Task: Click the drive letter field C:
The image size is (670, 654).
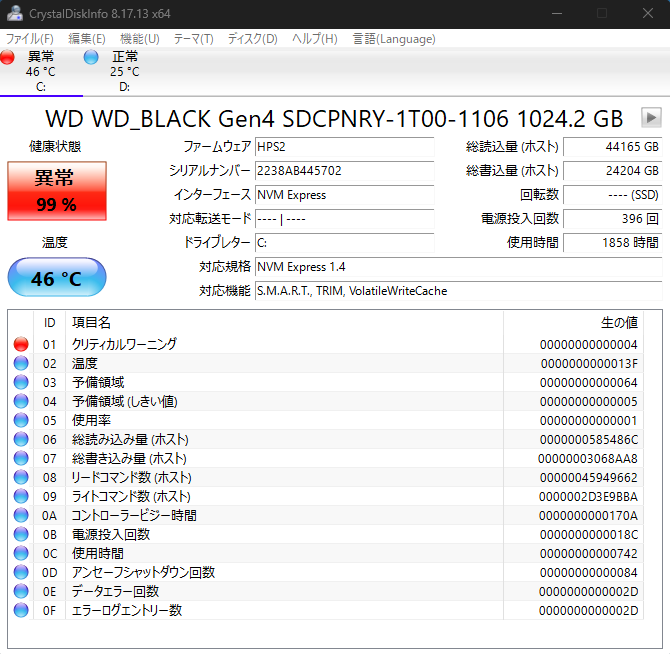Action: pyautogui.click(x=344, y=243)
